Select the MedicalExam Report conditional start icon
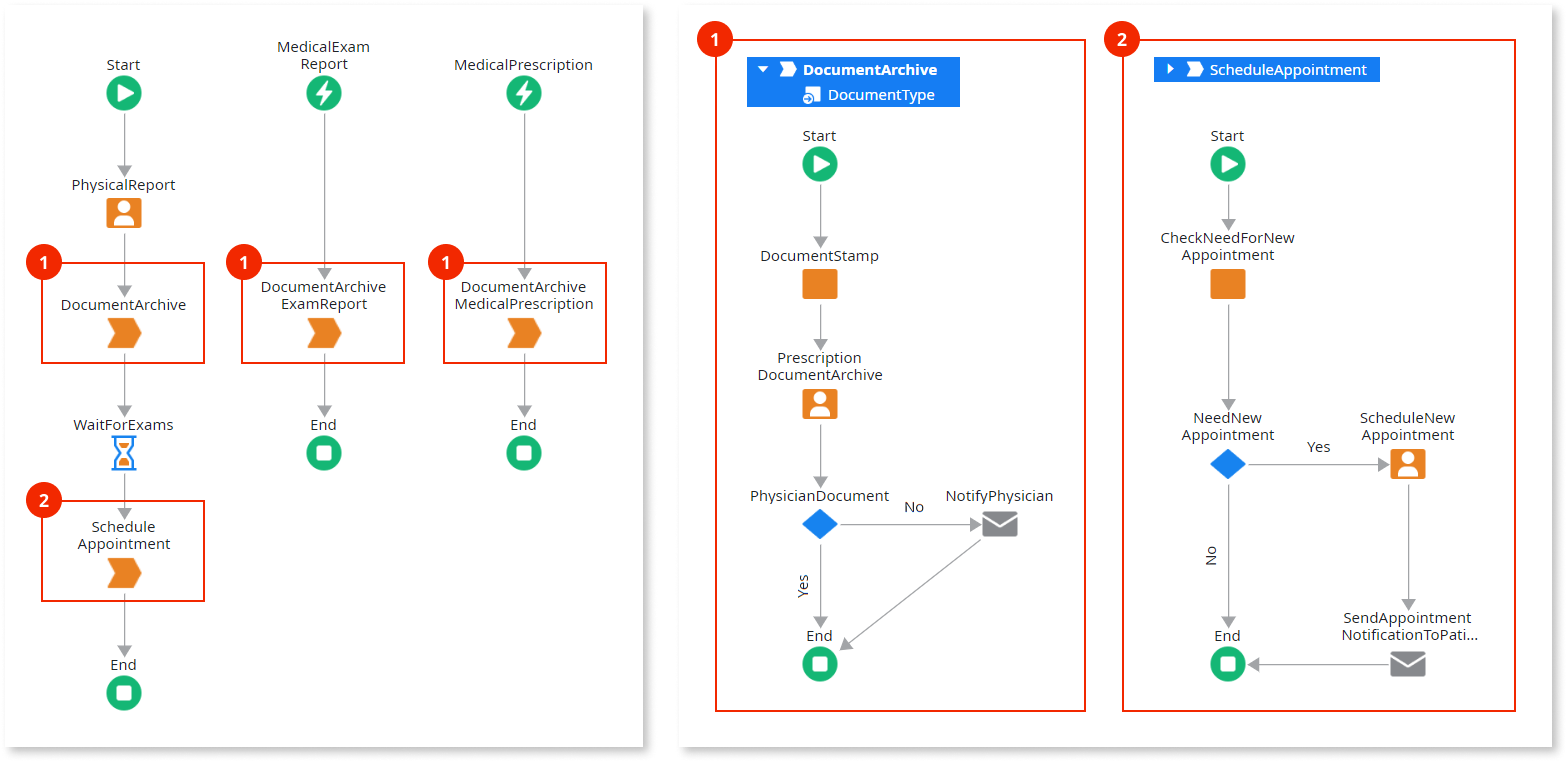The width and height of the screenshot is (1567, 762). [x=324, y=94]
